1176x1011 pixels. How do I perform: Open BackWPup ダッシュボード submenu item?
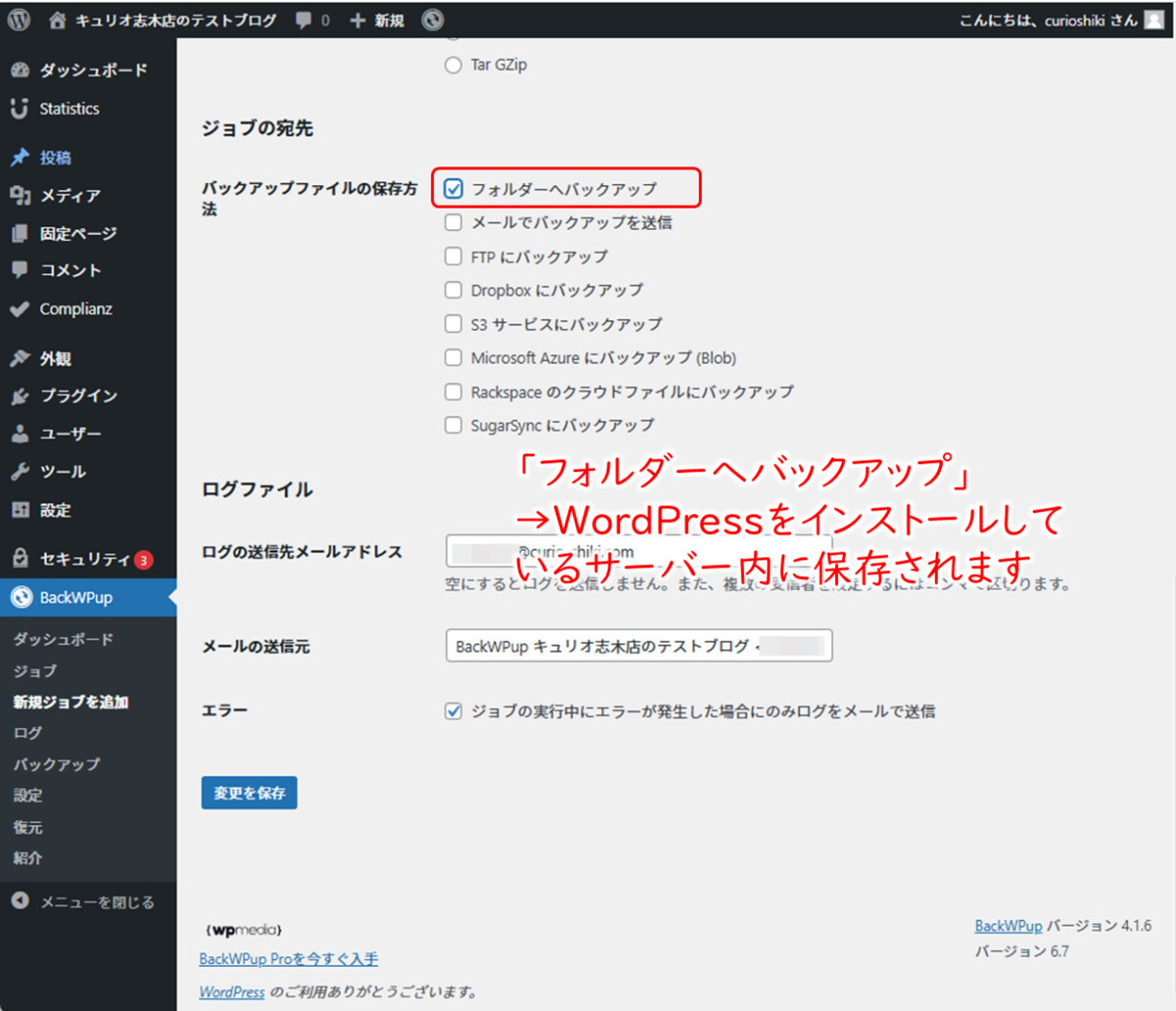coord(64,639)
